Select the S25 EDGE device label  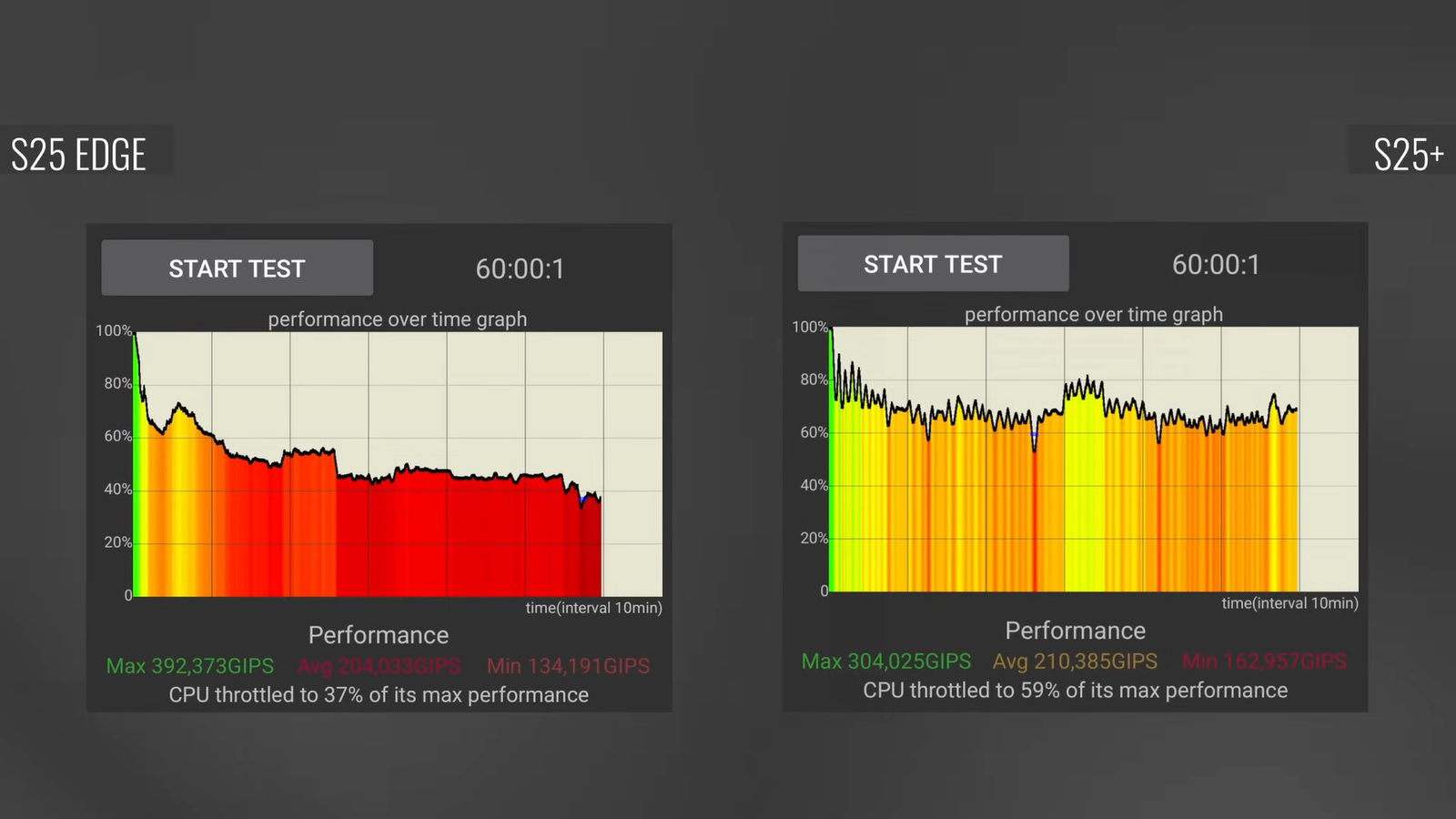pyautogui.click(x=78, y=155)
